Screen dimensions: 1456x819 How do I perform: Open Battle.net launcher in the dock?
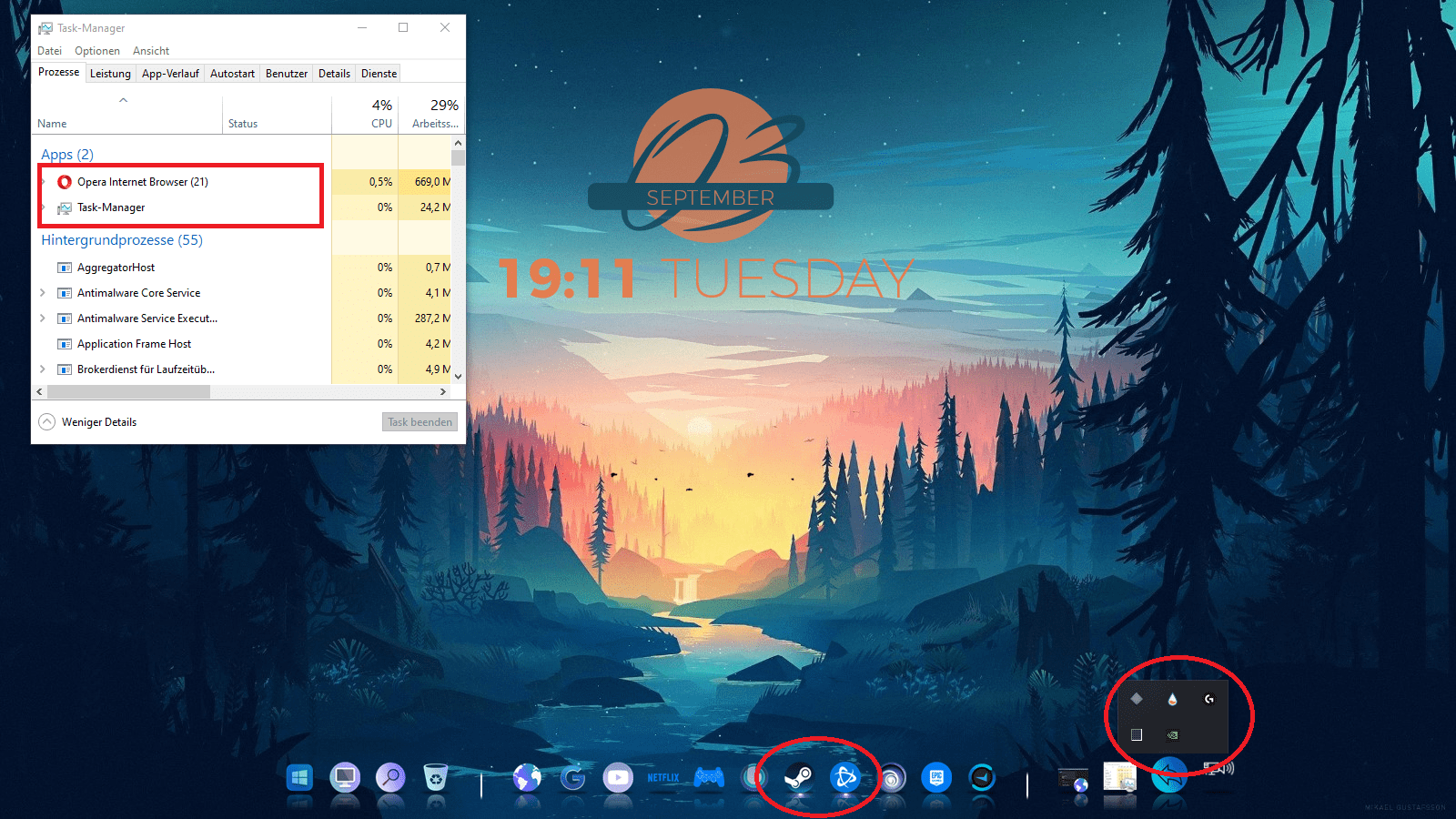tap(845, 778)
